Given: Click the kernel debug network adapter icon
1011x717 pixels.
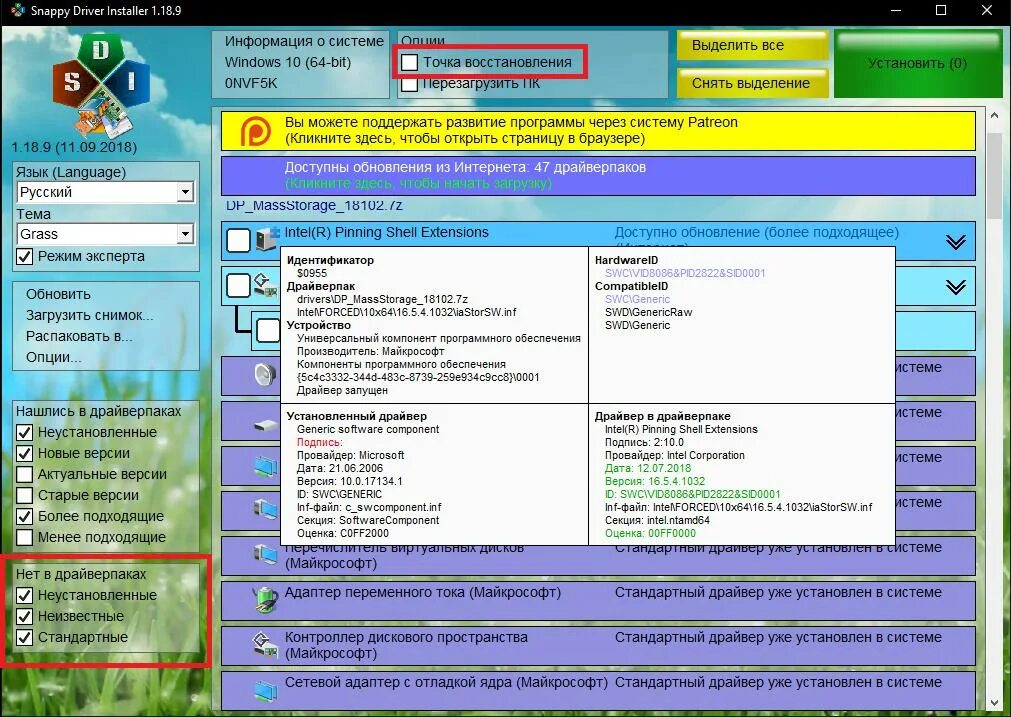Looking at the screenshot, I should 265,689.
